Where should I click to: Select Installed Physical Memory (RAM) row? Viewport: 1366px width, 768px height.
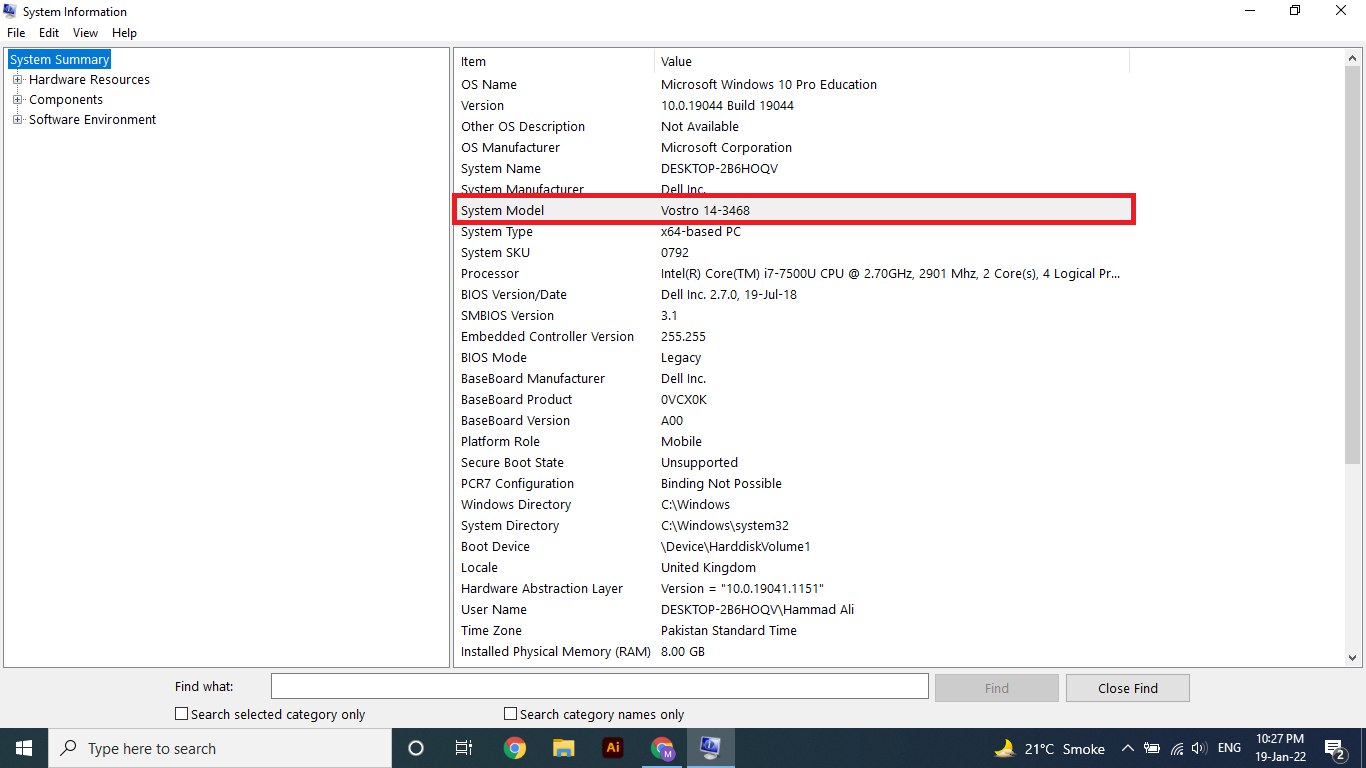pos(793,652)
